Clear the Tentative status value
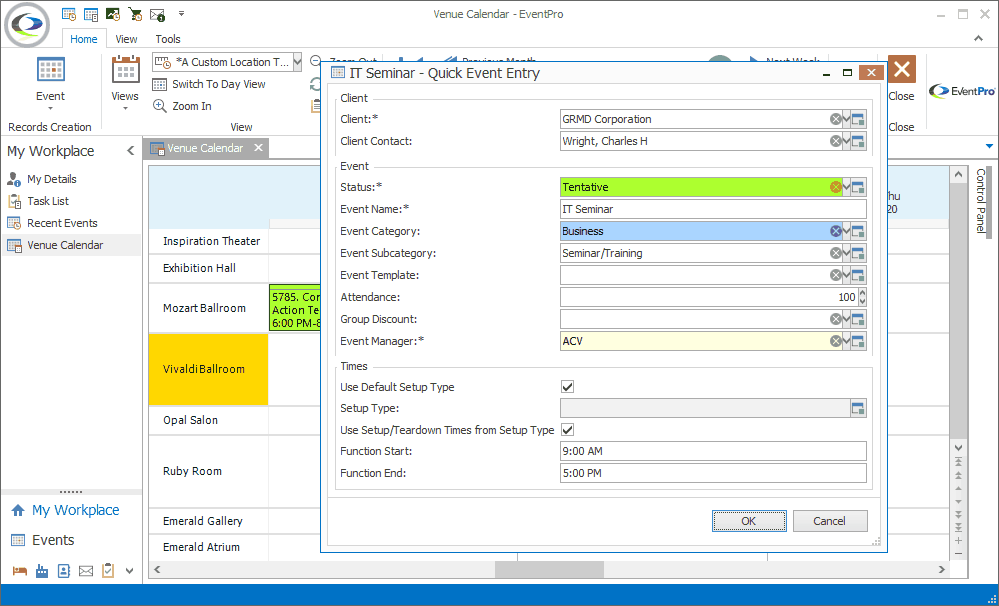The height and width of the screenshot is (606, 999). (x=835, y=187)
